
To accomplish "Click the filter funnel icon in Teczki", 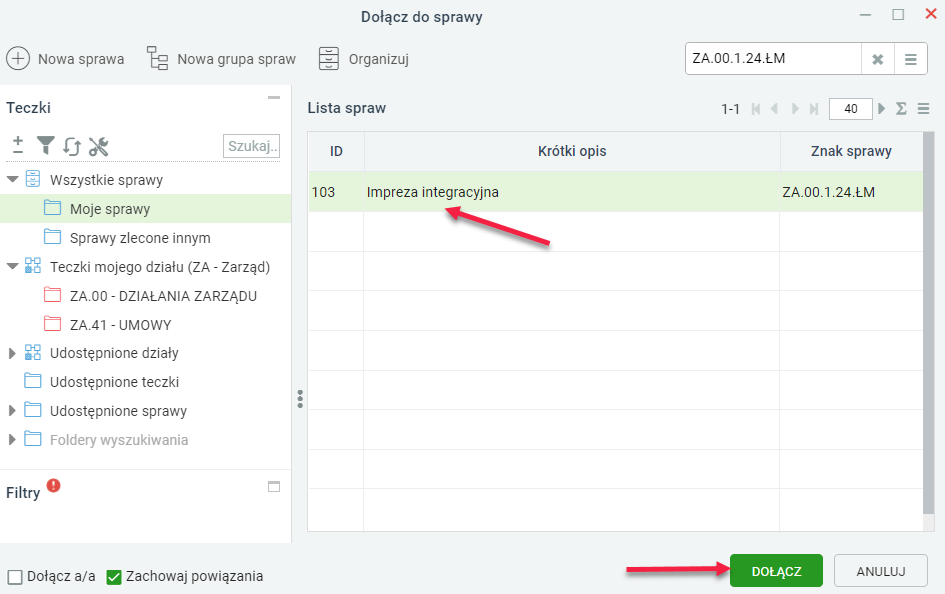I will pos(45,145).
